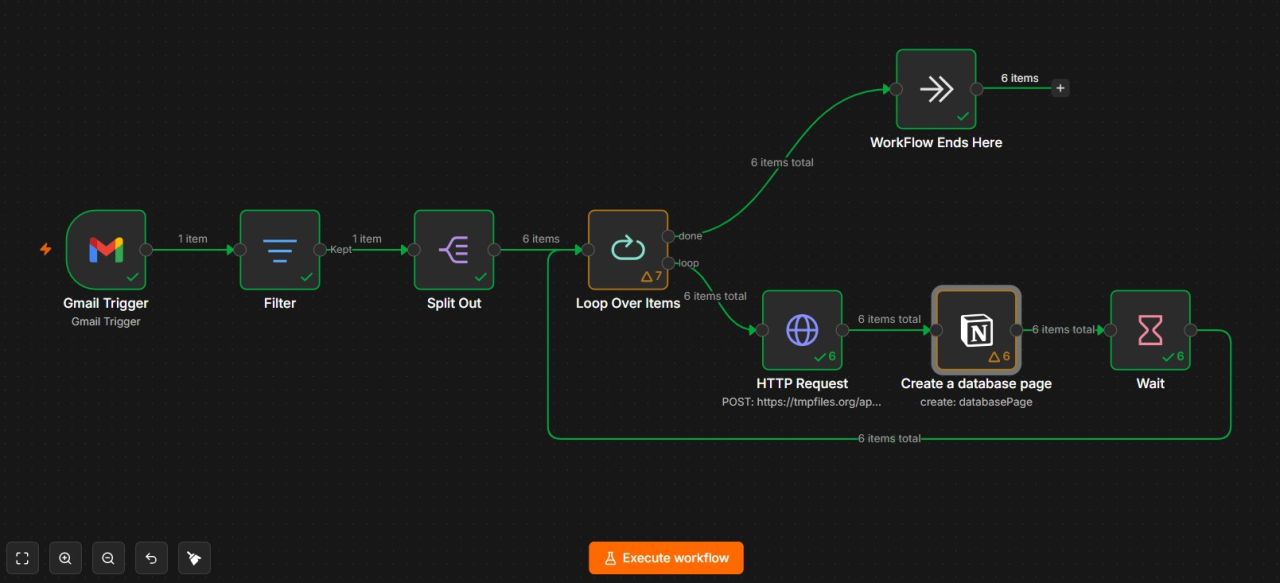1280x583 pixels.
Task: Open the Filter node
Action: (280, 249)
